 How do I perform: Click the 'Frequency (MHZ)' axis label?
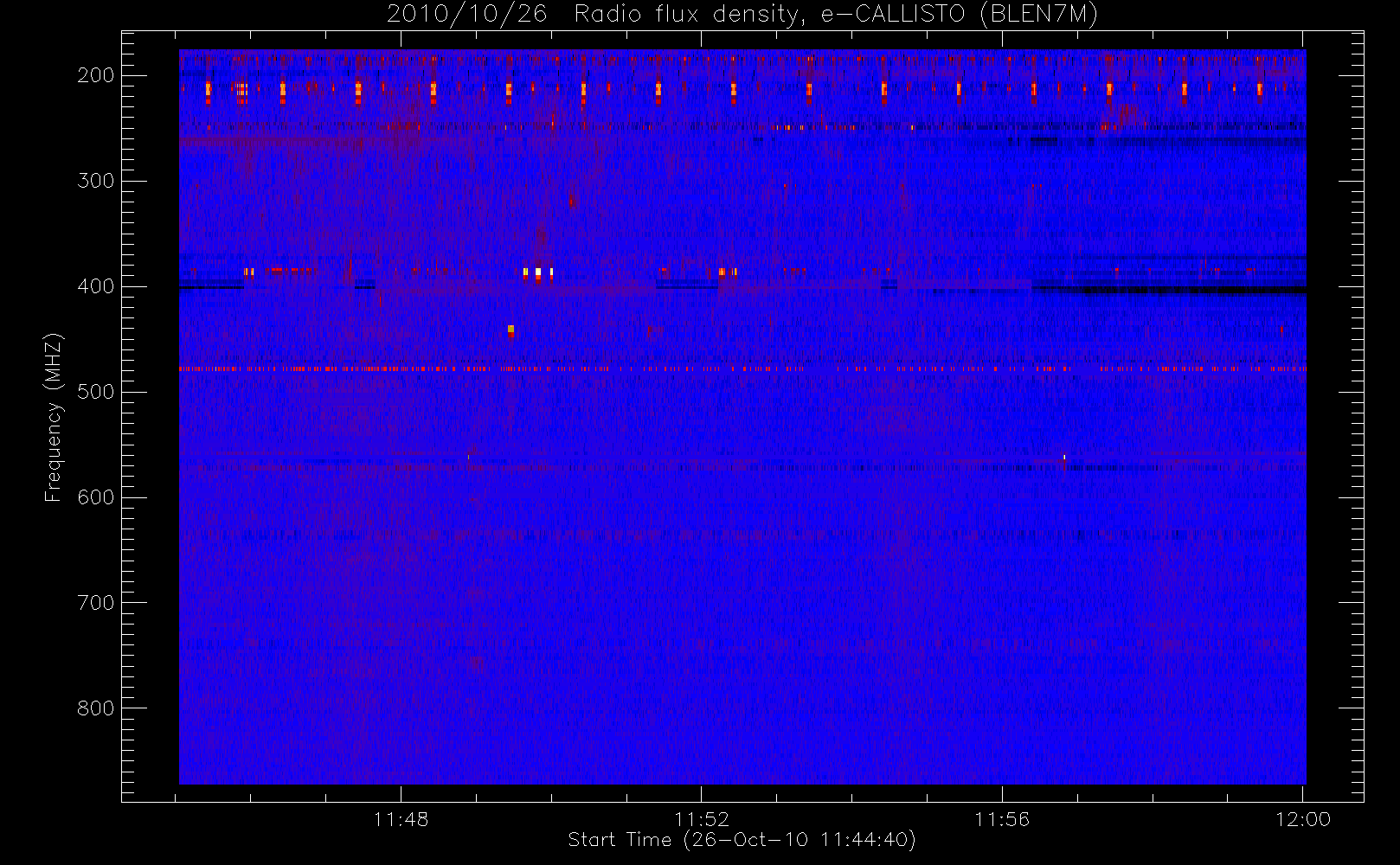(54, 417)
